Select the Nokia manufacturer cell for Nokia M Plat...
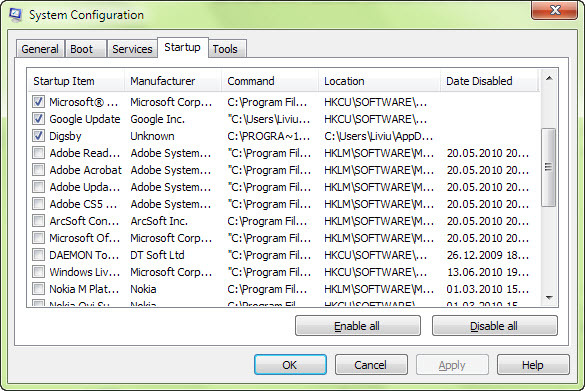 (143, 289)
